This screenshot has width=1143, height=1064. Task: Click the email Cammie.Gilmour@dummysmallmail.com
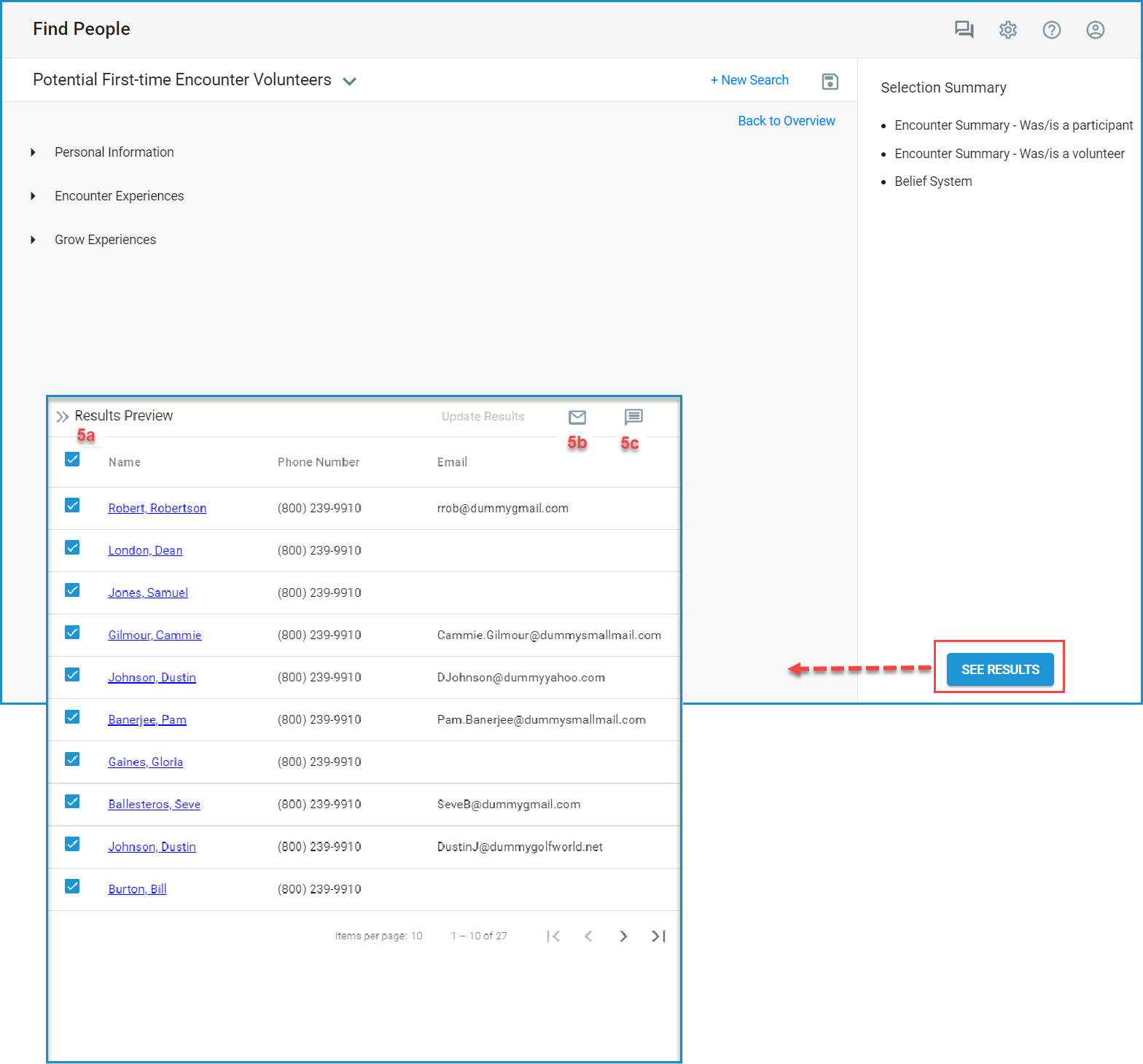click(549, 635)
